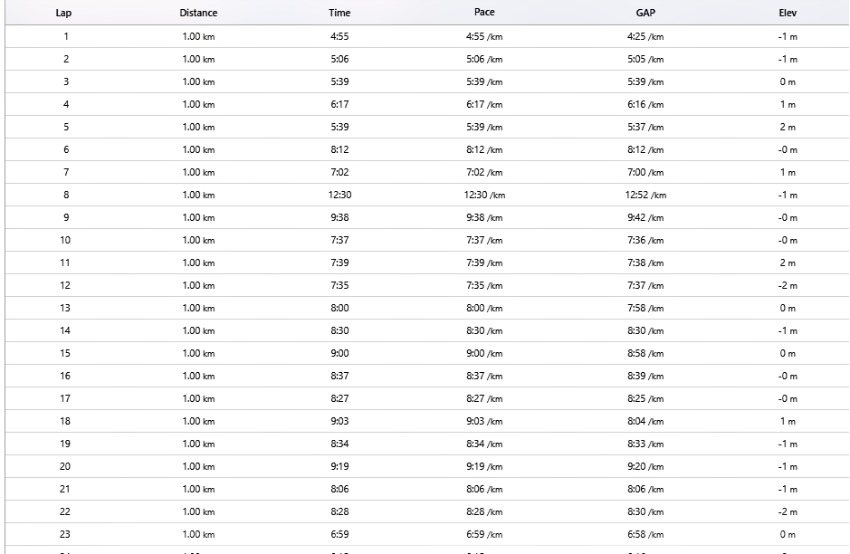Select lap 6's 8:12 time cell

(339, 150)
